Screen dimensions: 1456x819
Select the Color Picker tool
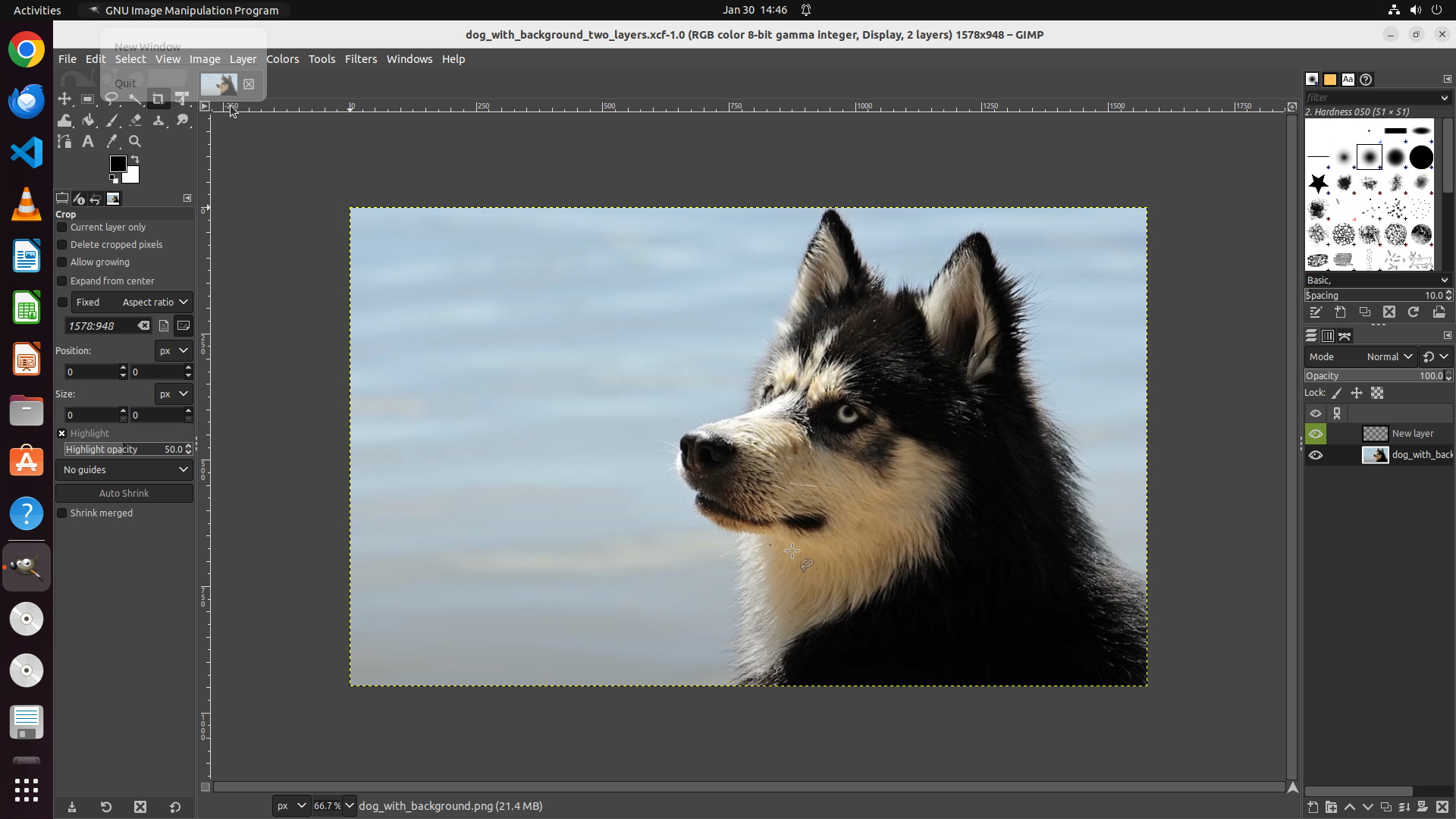pyautogui.click(x=112, y=141)
